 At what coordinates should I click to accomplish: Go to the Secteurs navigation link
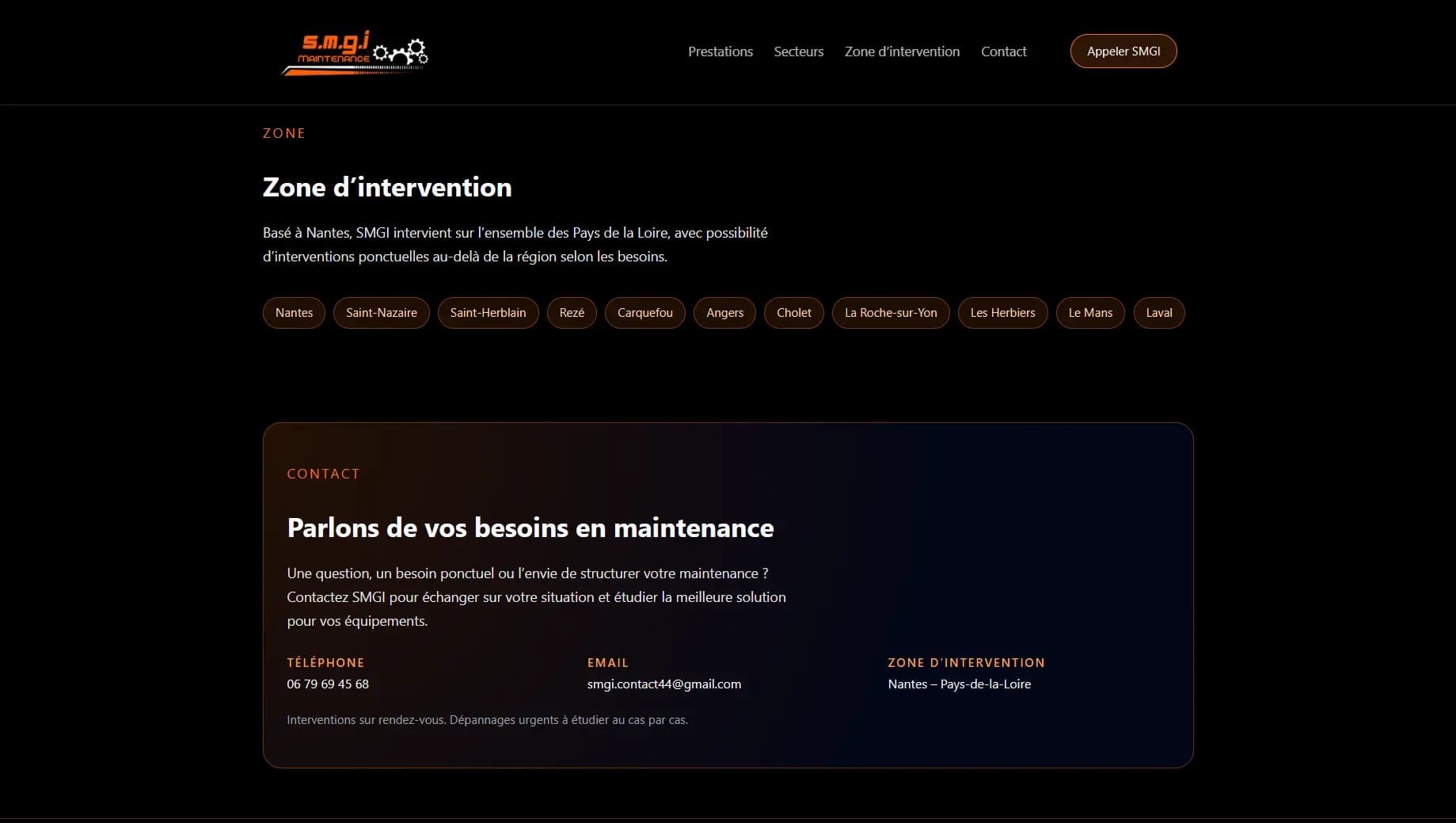point(798,51)
